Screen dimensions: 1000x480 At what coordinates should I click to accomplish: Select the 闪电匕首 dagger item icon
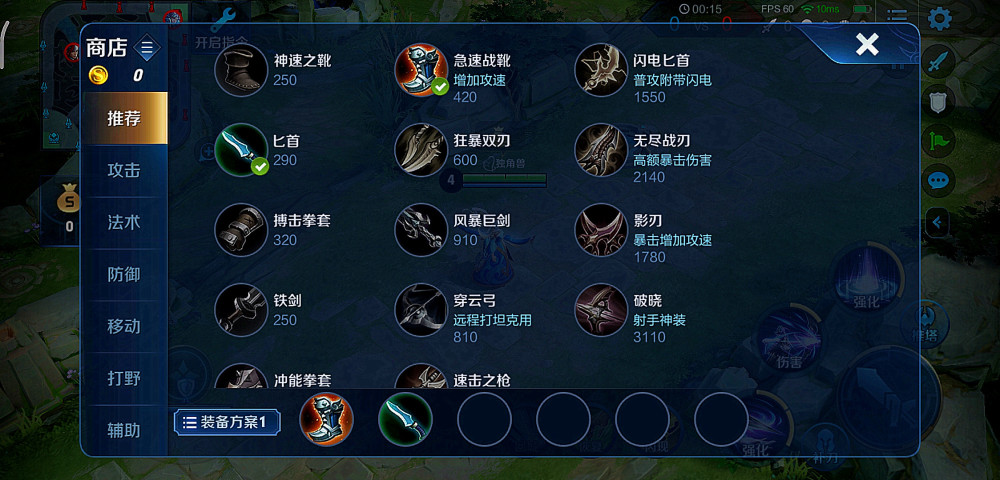click(601, 70)
